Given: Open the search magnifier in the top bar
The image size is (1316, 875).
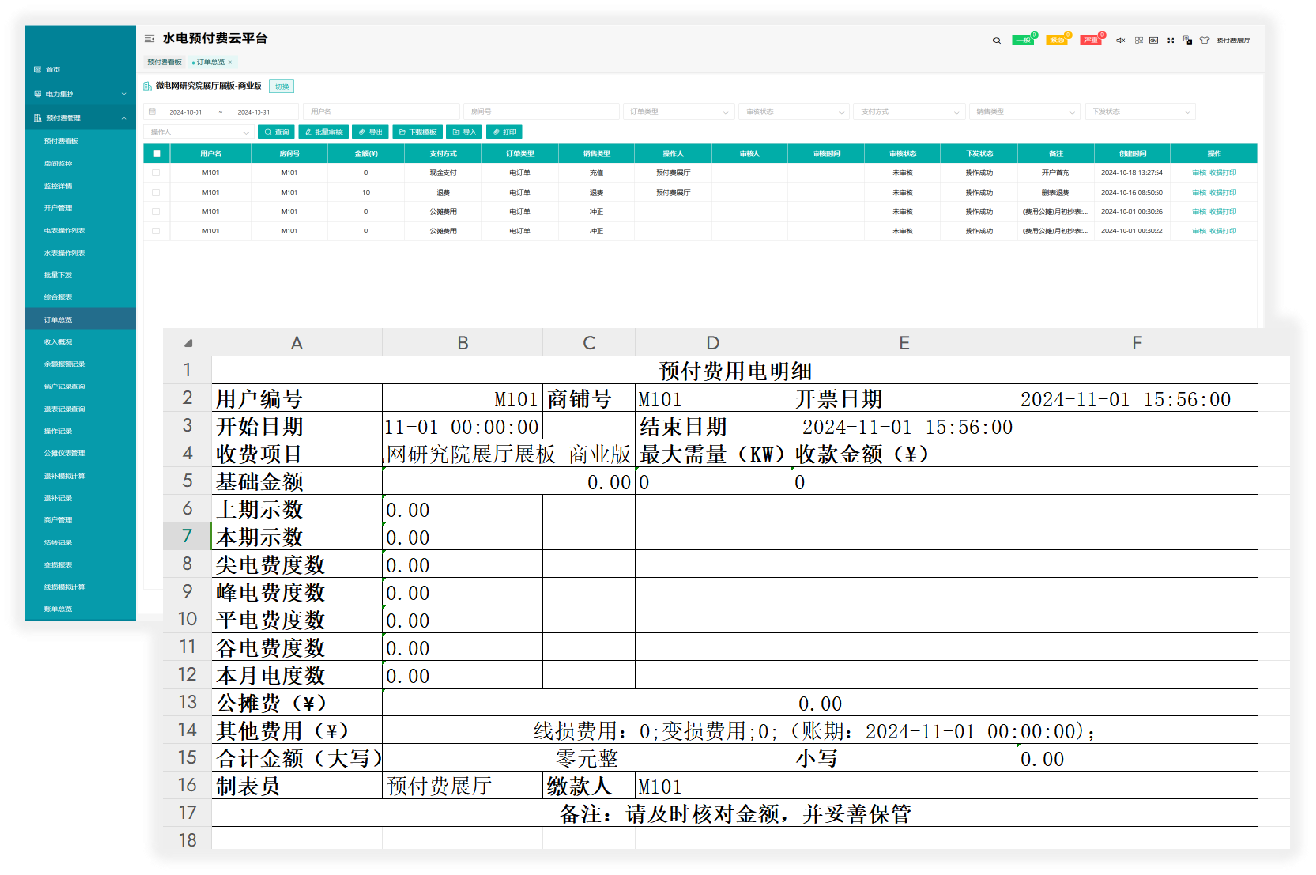Looking at the screenshot, I should point(996,40).
